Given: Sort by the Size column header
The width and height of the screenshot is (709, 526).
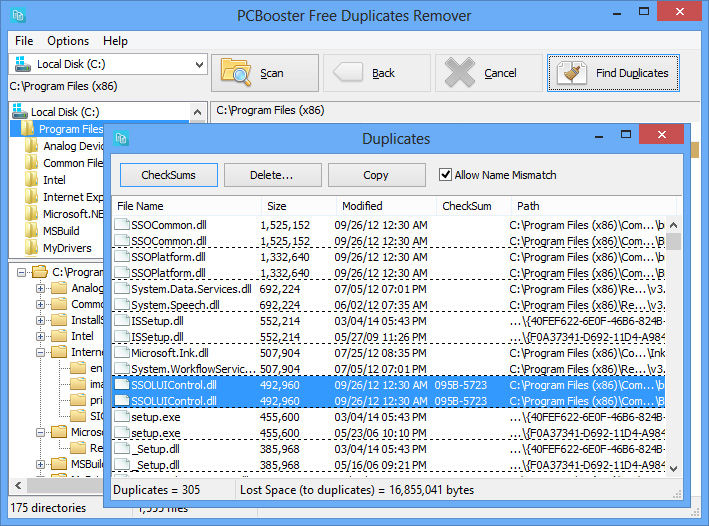Looking at the screenshot, I should click(x=298, y=206).
